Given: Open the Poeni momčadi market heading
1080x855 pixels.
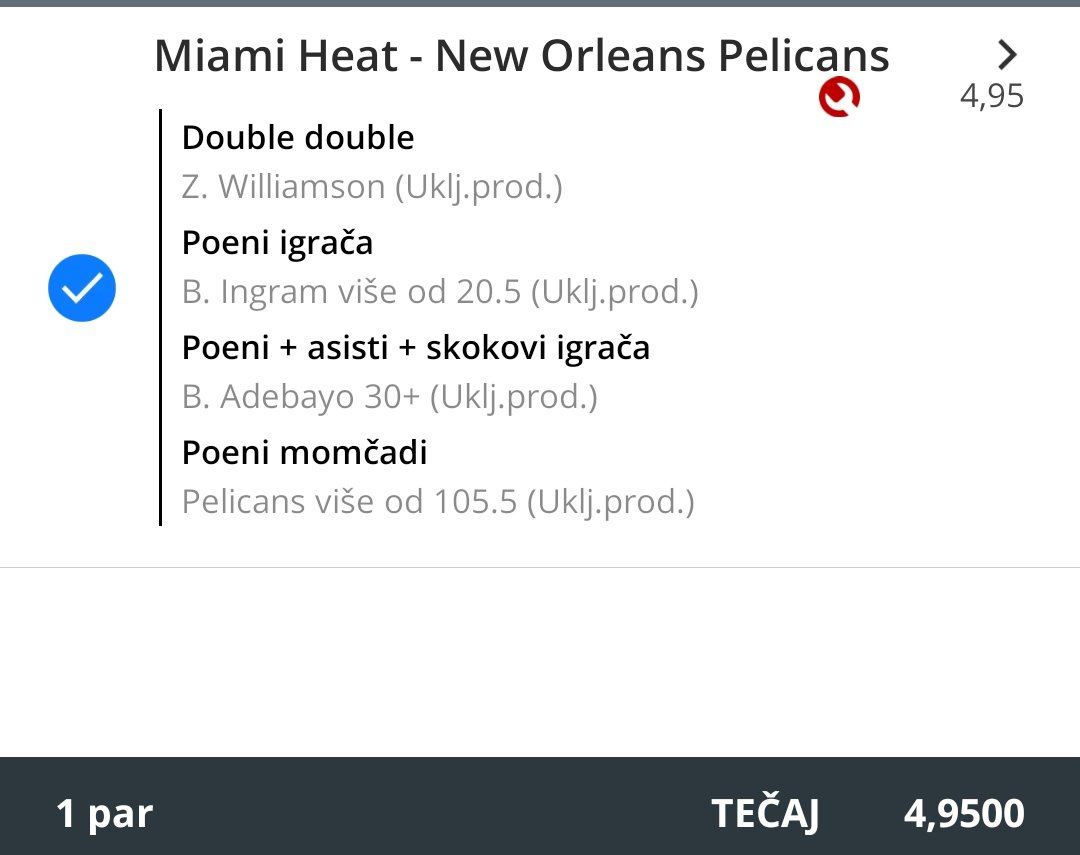Looking at the screenshot, I should point(304,453).
